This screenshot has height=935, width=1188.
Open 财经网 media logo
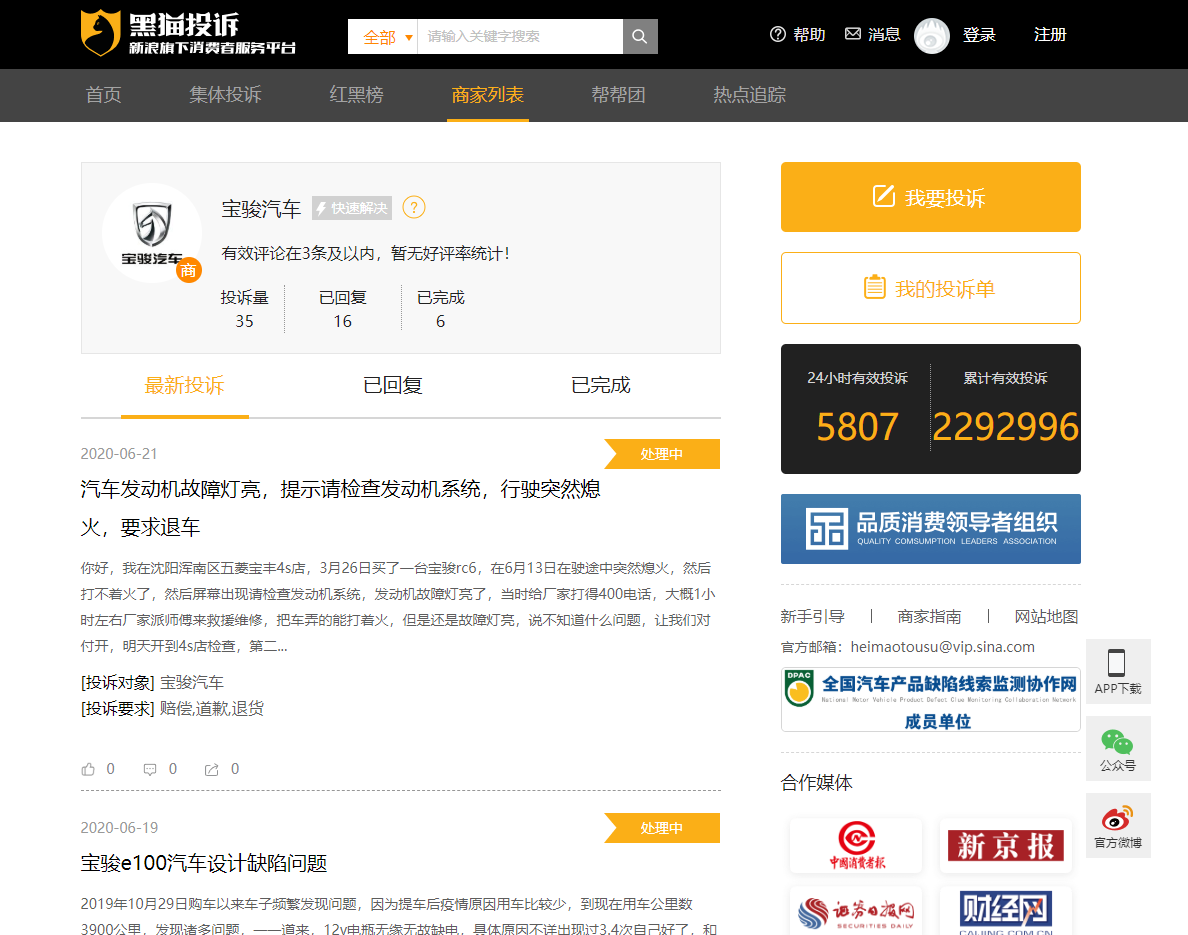click(1005, 912)
